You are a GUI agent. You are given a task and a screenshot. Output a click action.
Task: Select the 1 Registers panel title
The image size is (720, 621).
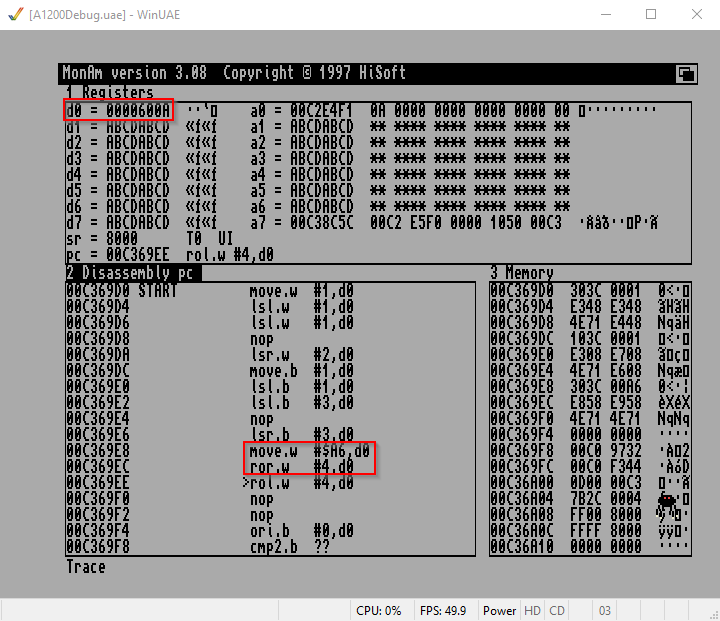coord(109,92)
